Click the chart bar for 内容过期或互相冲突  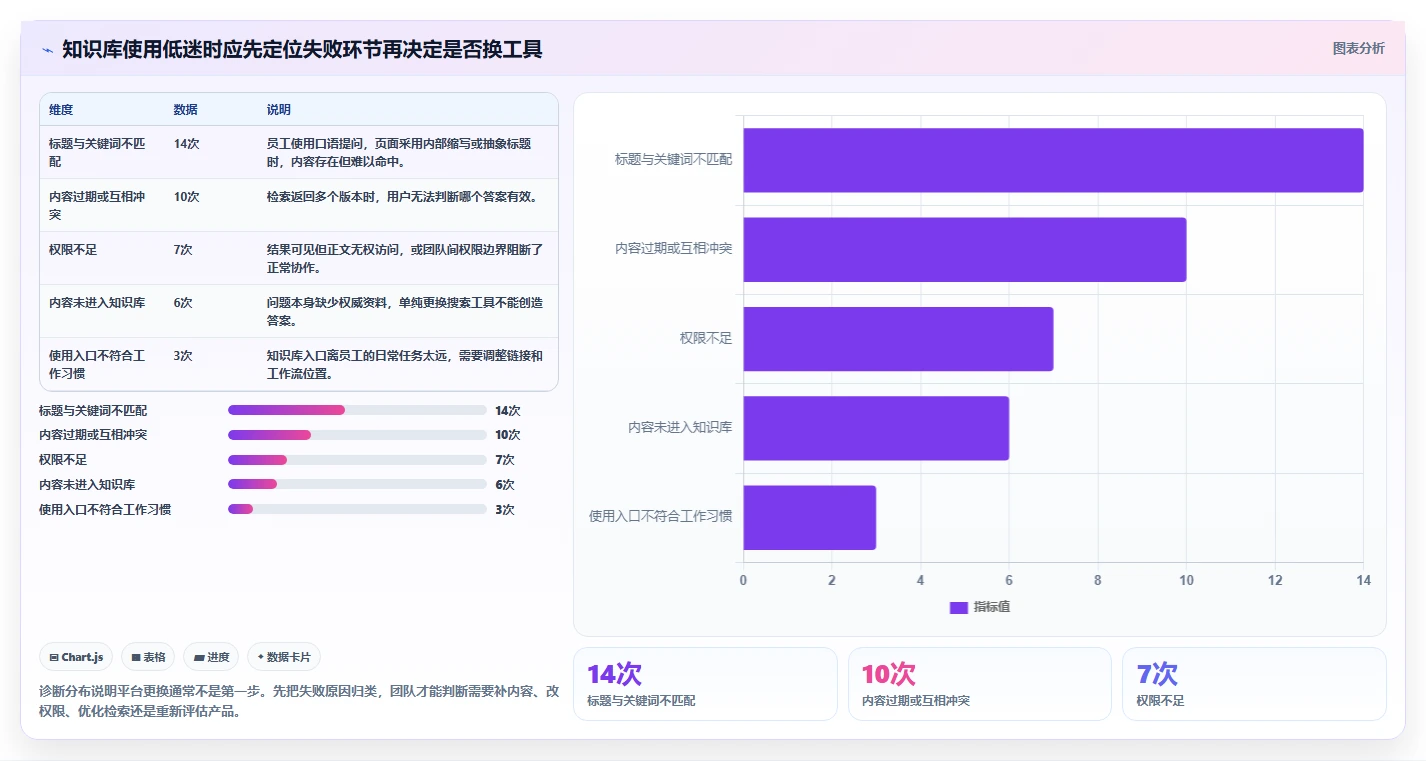965,249
